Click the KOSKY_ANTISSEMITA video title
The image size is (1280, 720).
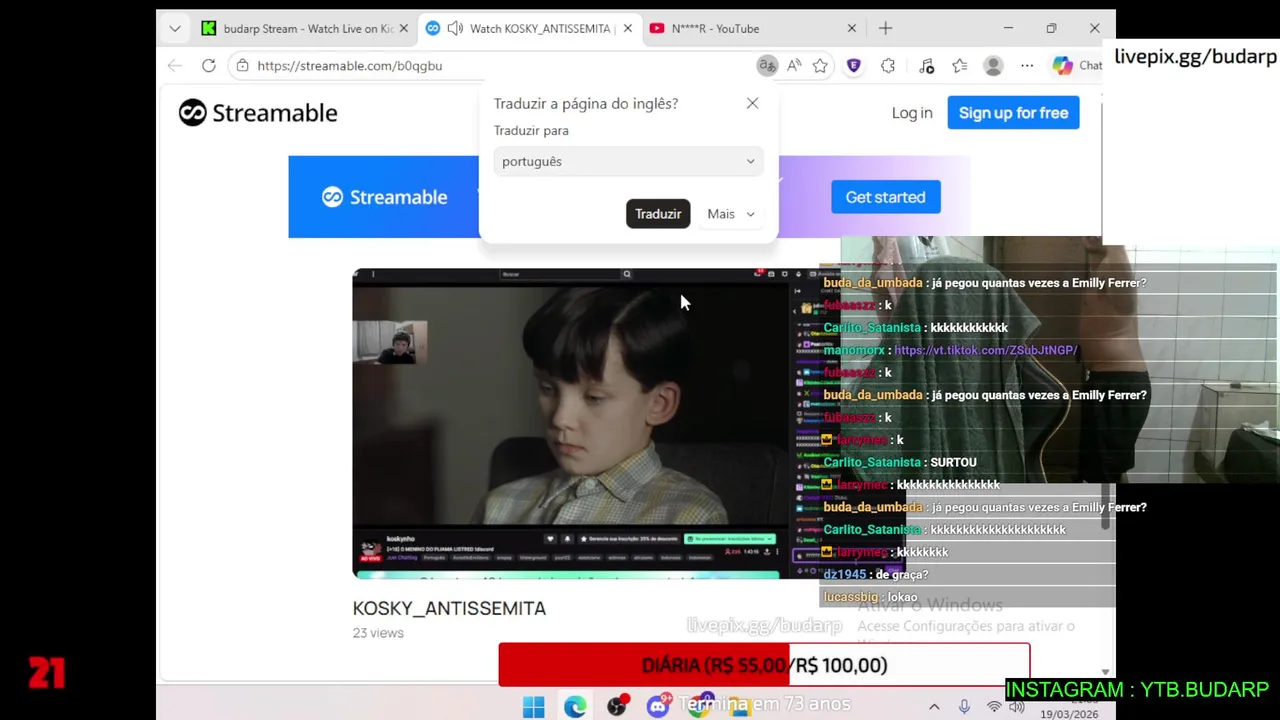(449, 608)
